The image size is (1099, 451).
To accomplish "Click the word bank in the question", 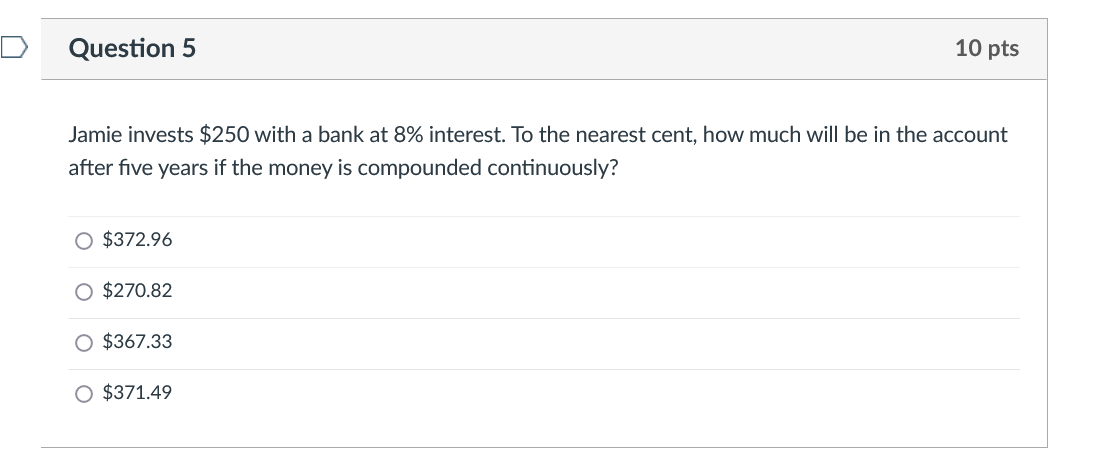I will [x=337, y=134].
